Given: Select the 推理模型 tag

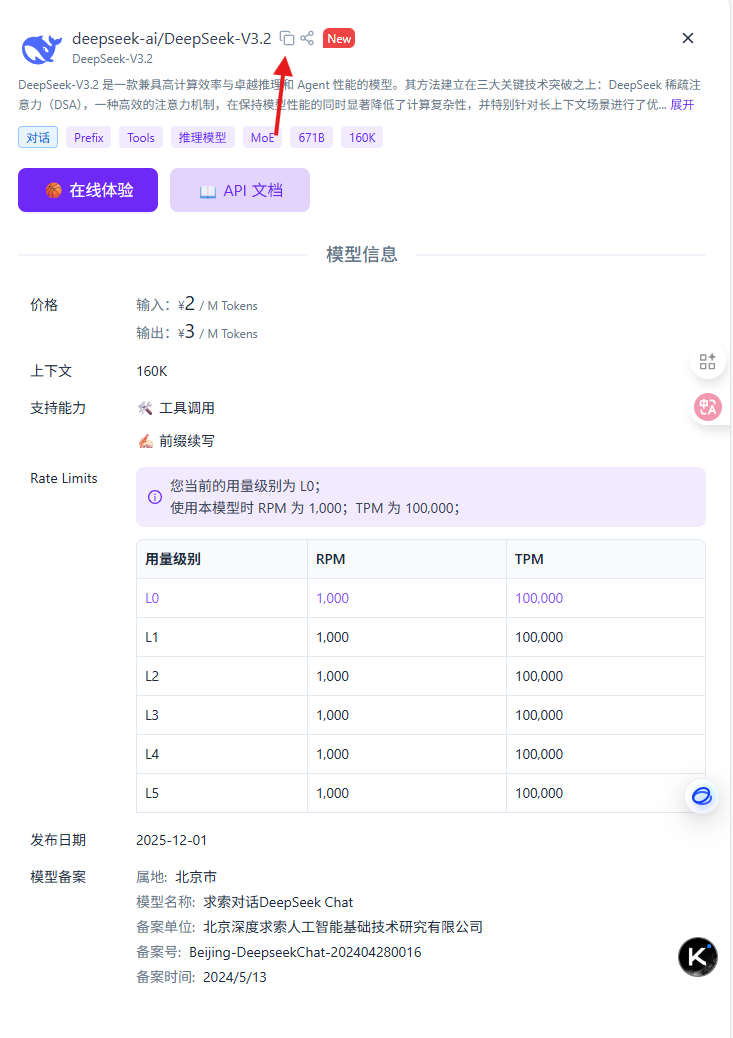Looking at the screenshot, I should (x=203, y=137).
